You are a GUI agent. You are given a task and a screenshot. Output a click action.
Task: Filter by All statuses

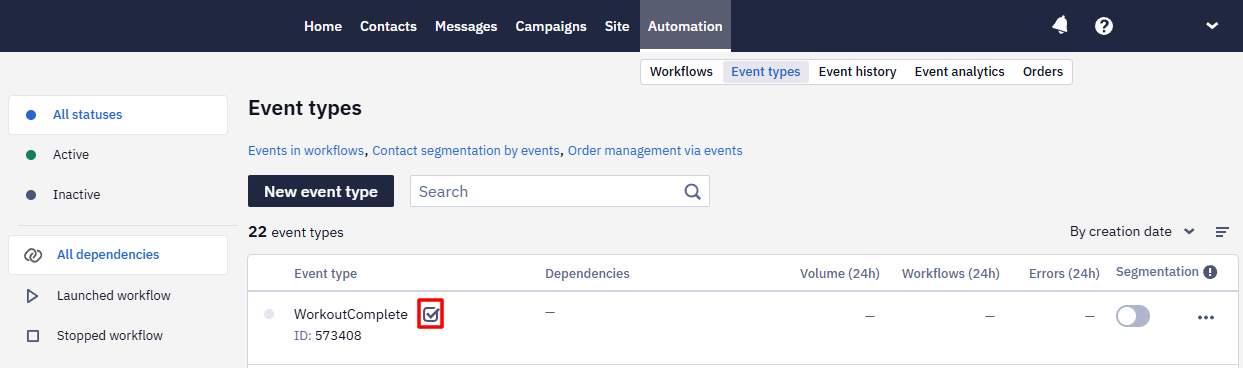(118, 115)
